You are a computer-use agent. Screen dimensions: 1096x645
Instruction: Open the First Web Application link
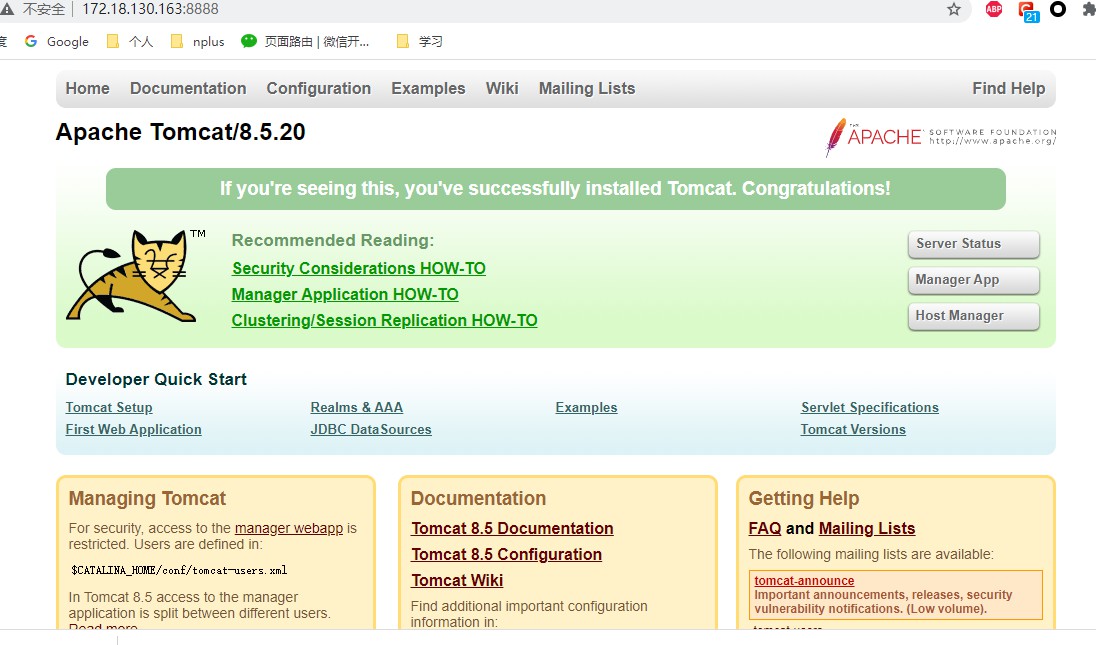(x=134, y=429)
